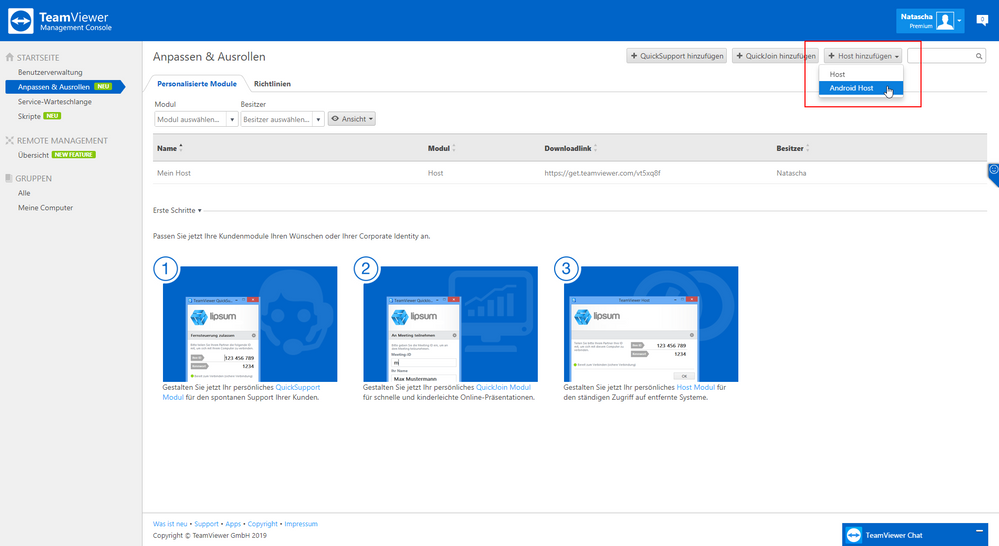Click Natascha's profile avatar
The height and width of the screenshot is (546, 999).
945,21
